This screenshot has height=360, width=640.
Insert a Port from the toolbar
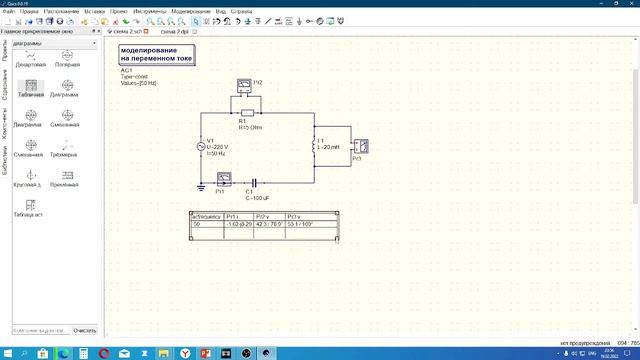pyautogui.click(x=309, y=21)
